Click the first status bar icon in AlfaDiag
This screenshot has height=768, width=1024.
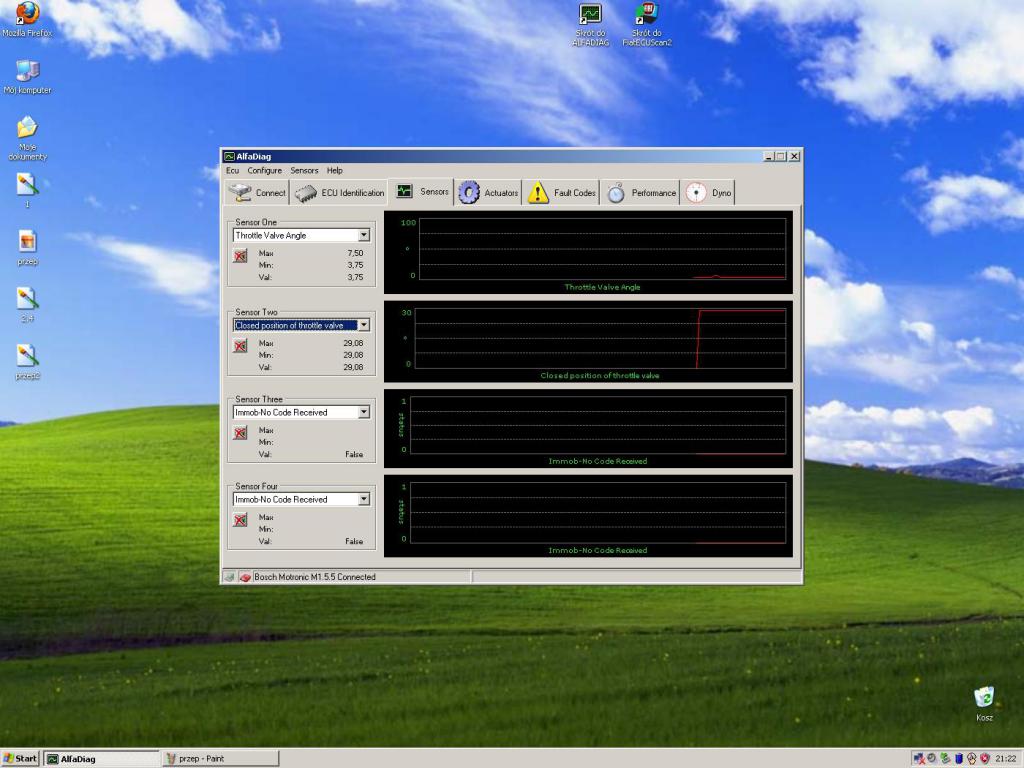pyautogui.click(x=229, y=577)
